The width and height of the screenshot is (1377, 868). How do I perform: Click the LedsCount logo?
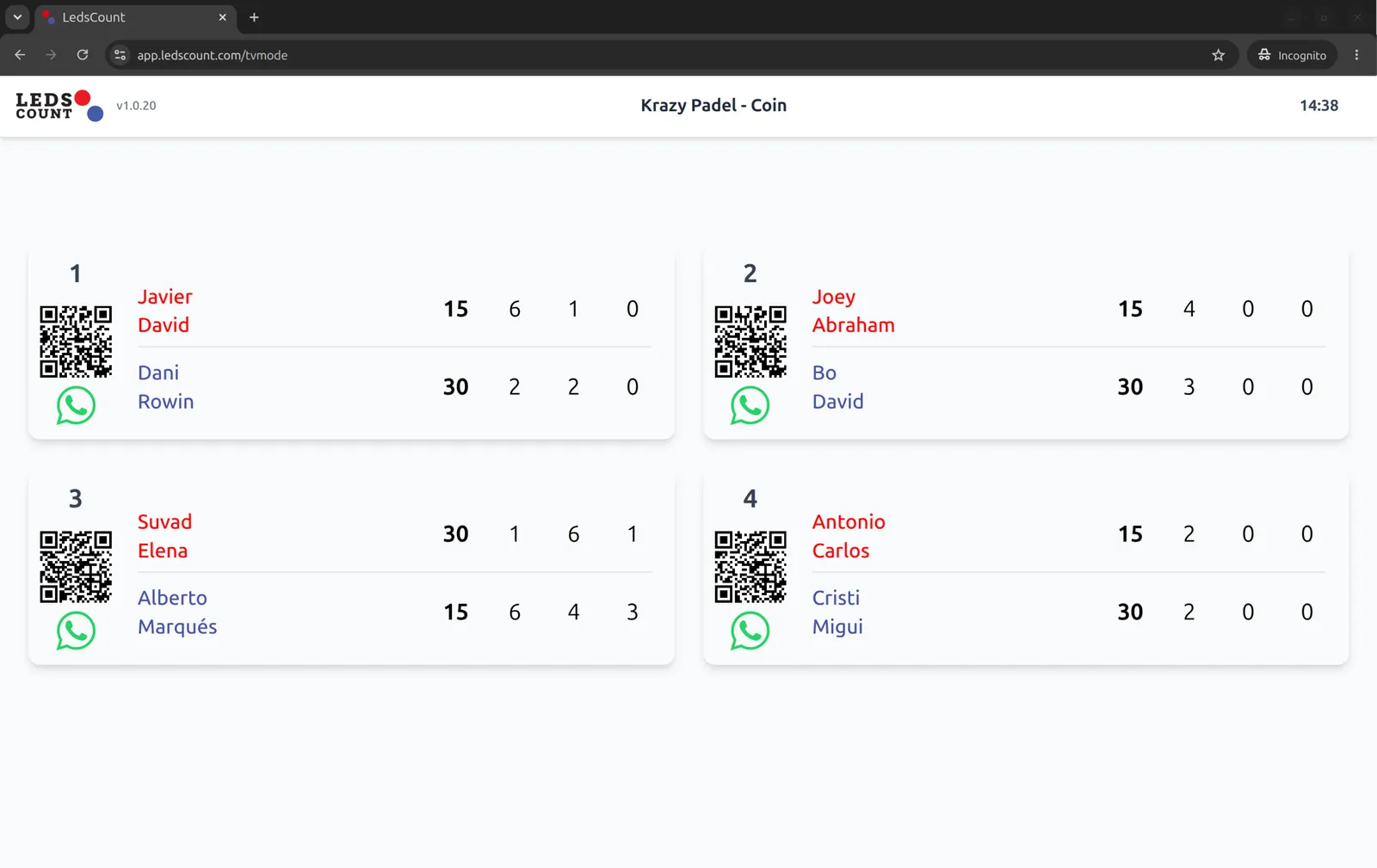(59, 106)
